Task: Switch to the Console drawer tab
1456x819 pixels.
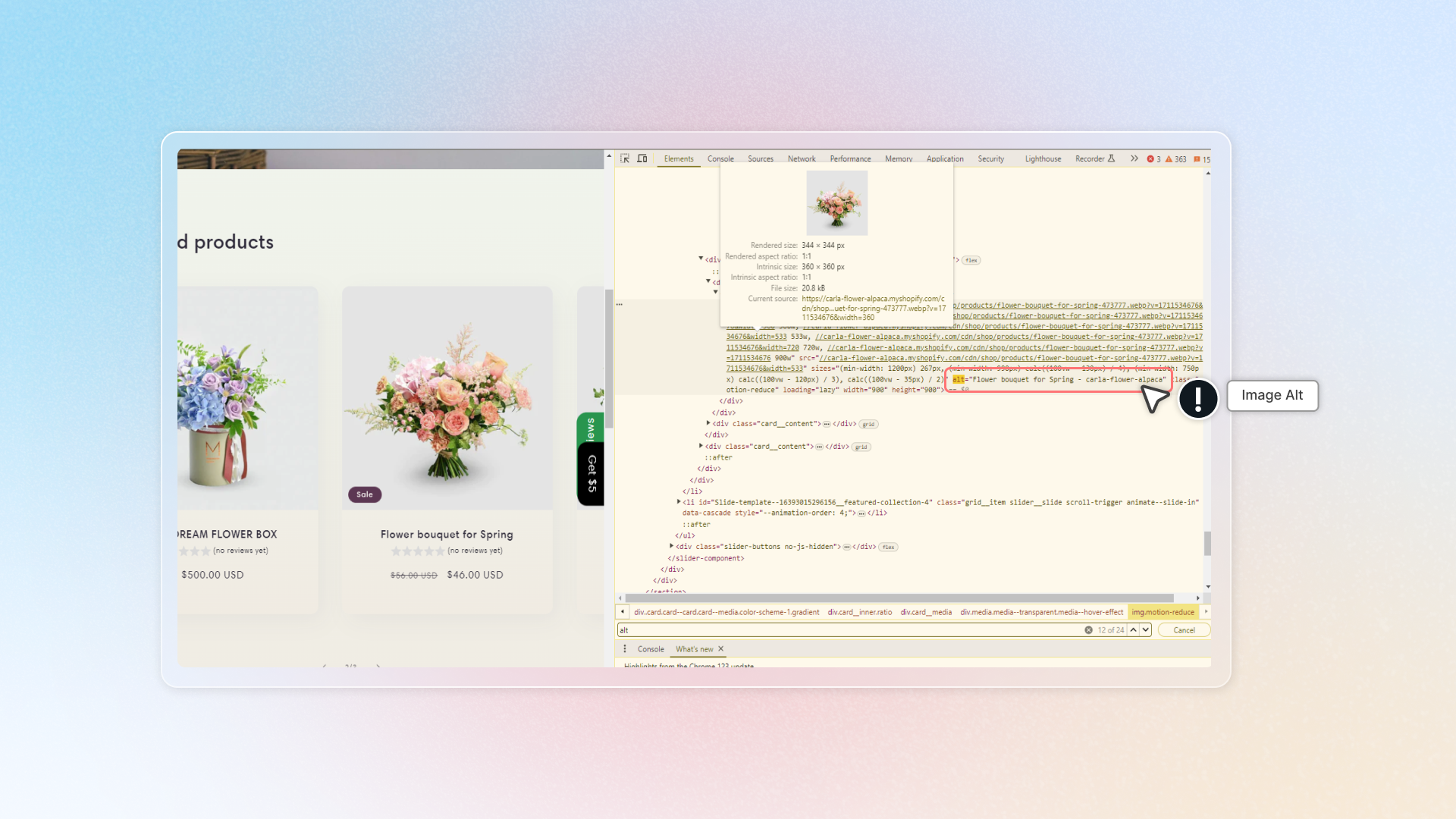Action: click(x=651, y=649)
